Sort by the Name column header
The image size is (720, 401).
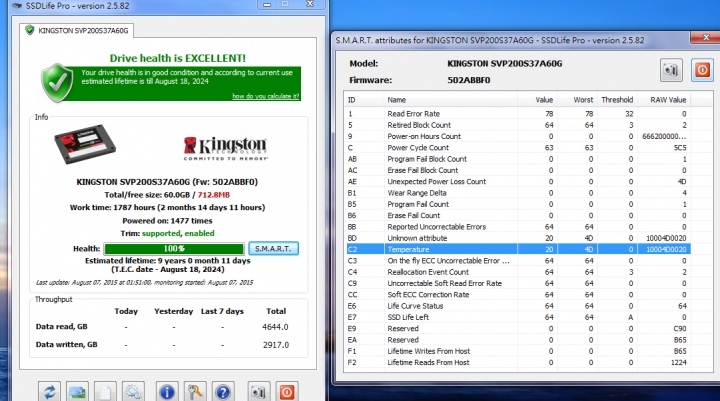point(450,100)
